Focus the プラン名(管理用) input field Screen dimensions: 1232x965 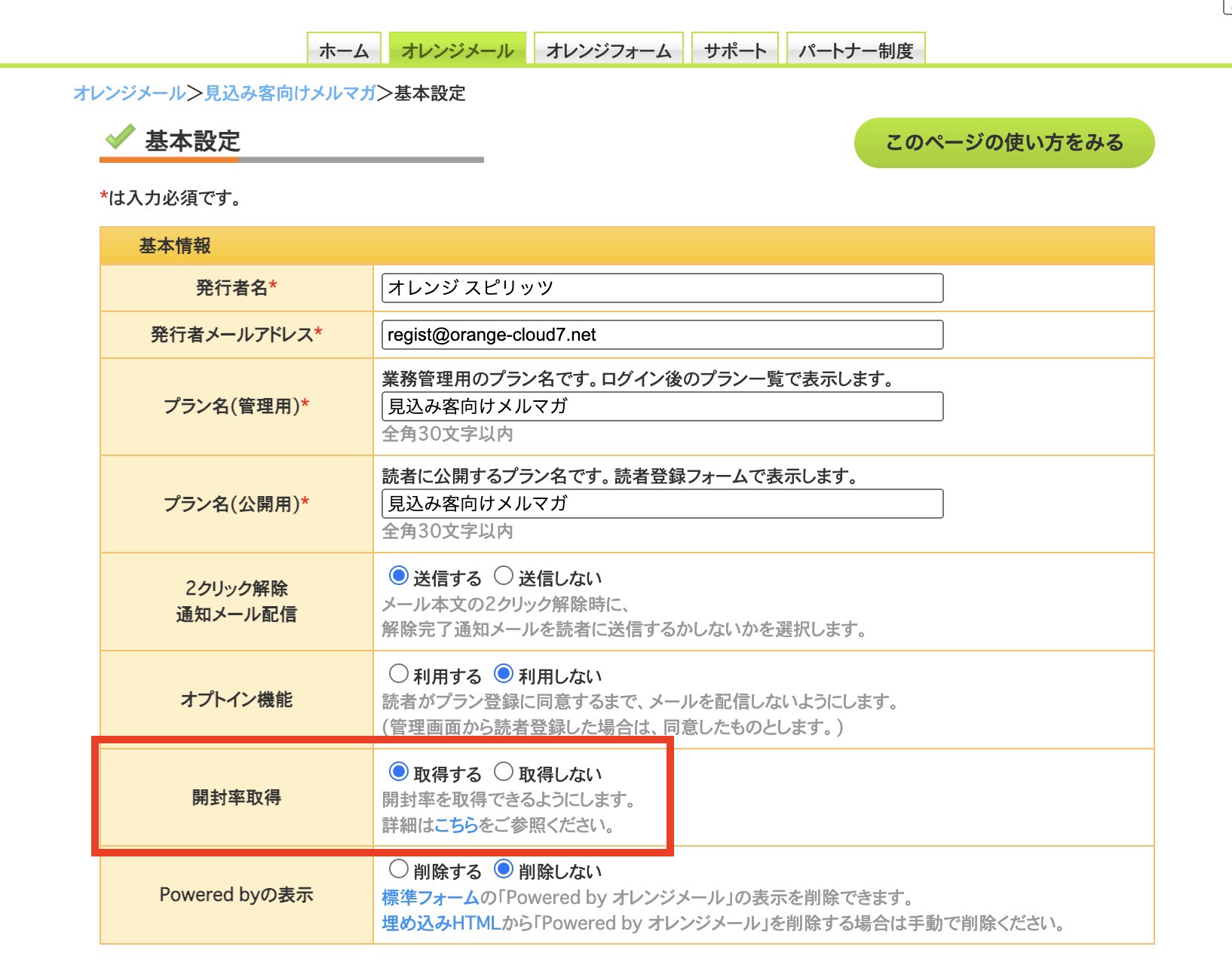click(x=662, y=406)
